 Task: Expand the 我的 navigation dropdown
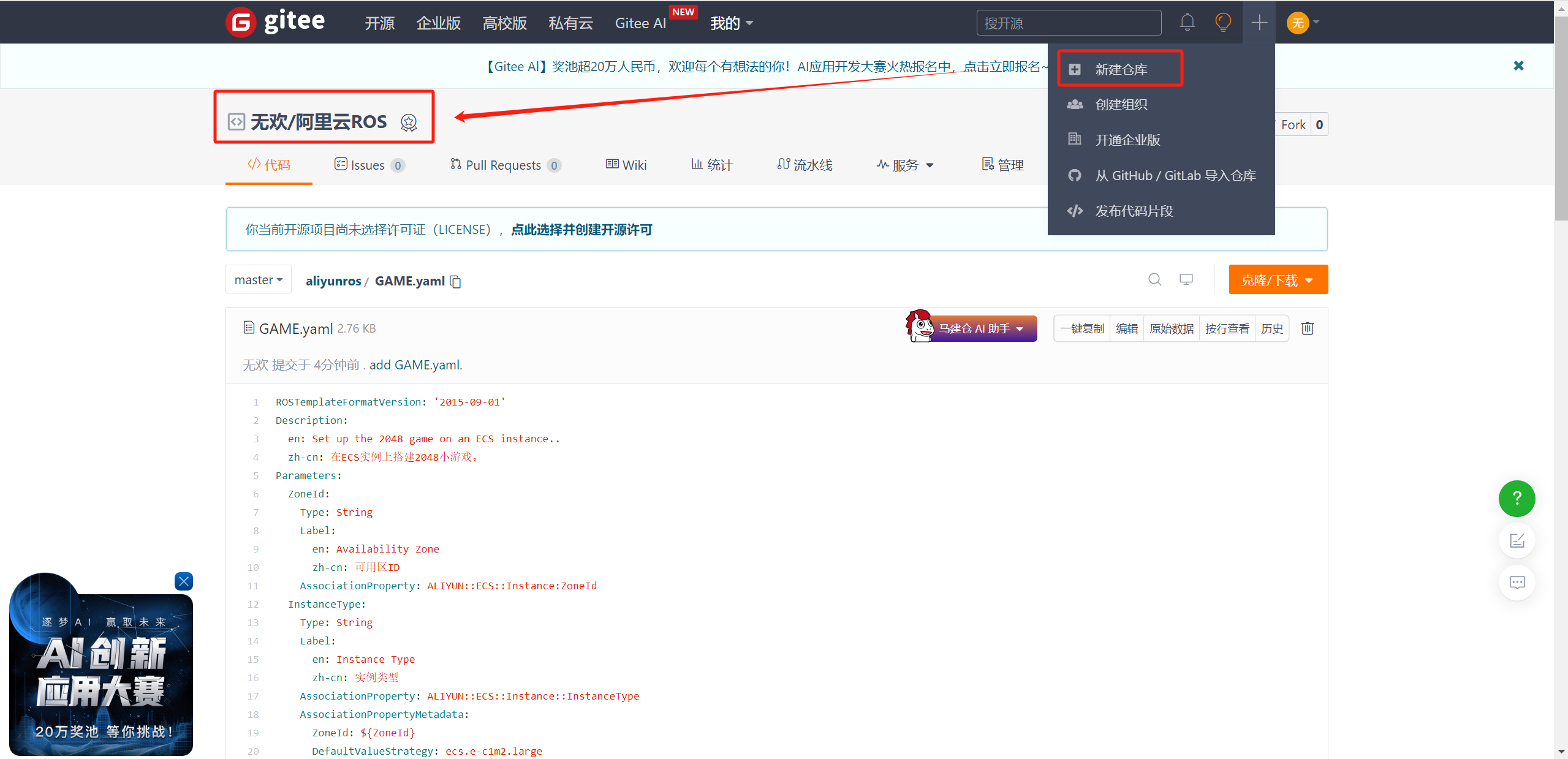732,23
